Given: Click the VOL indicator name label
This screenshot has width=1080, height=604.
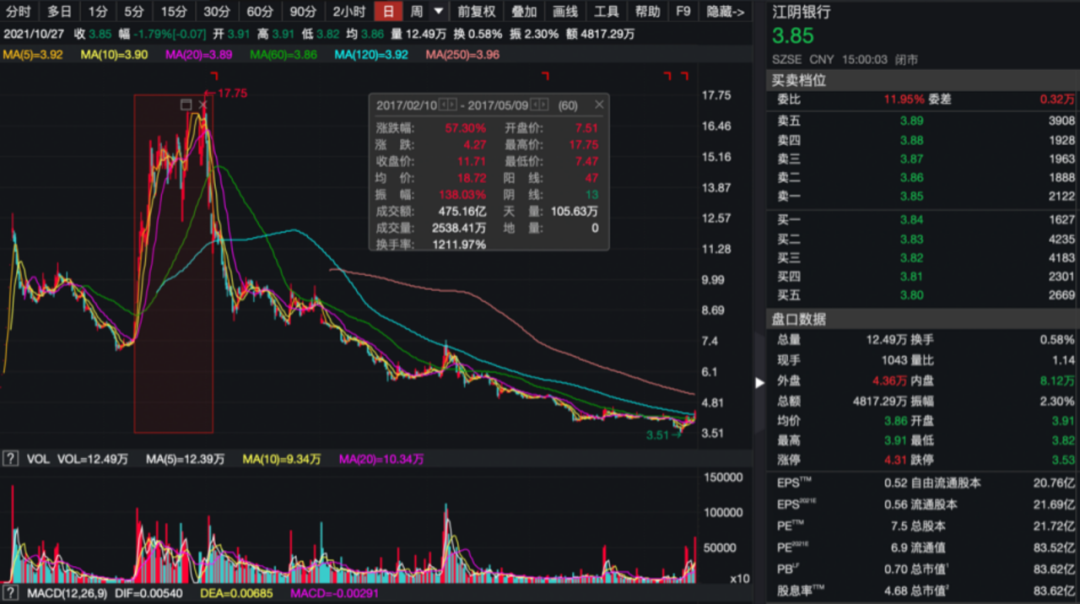Looking at the screenshot, I should pyautogui.click(x=38, y=459).
